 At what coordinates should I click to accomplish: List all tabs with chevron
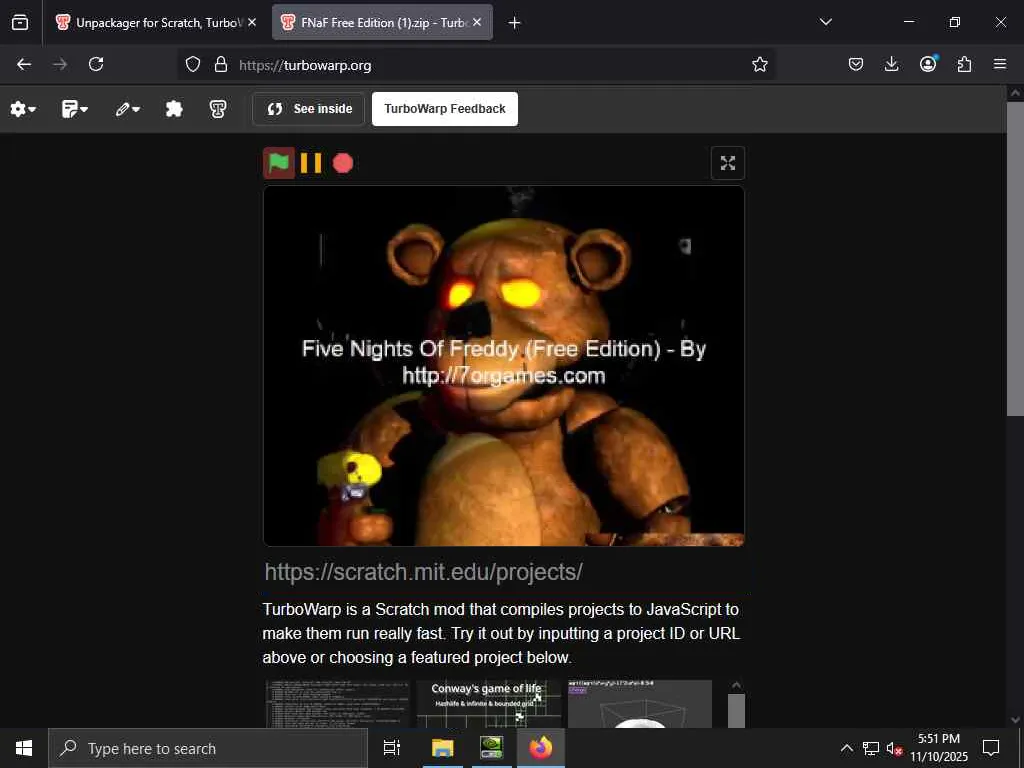(825, 22)
